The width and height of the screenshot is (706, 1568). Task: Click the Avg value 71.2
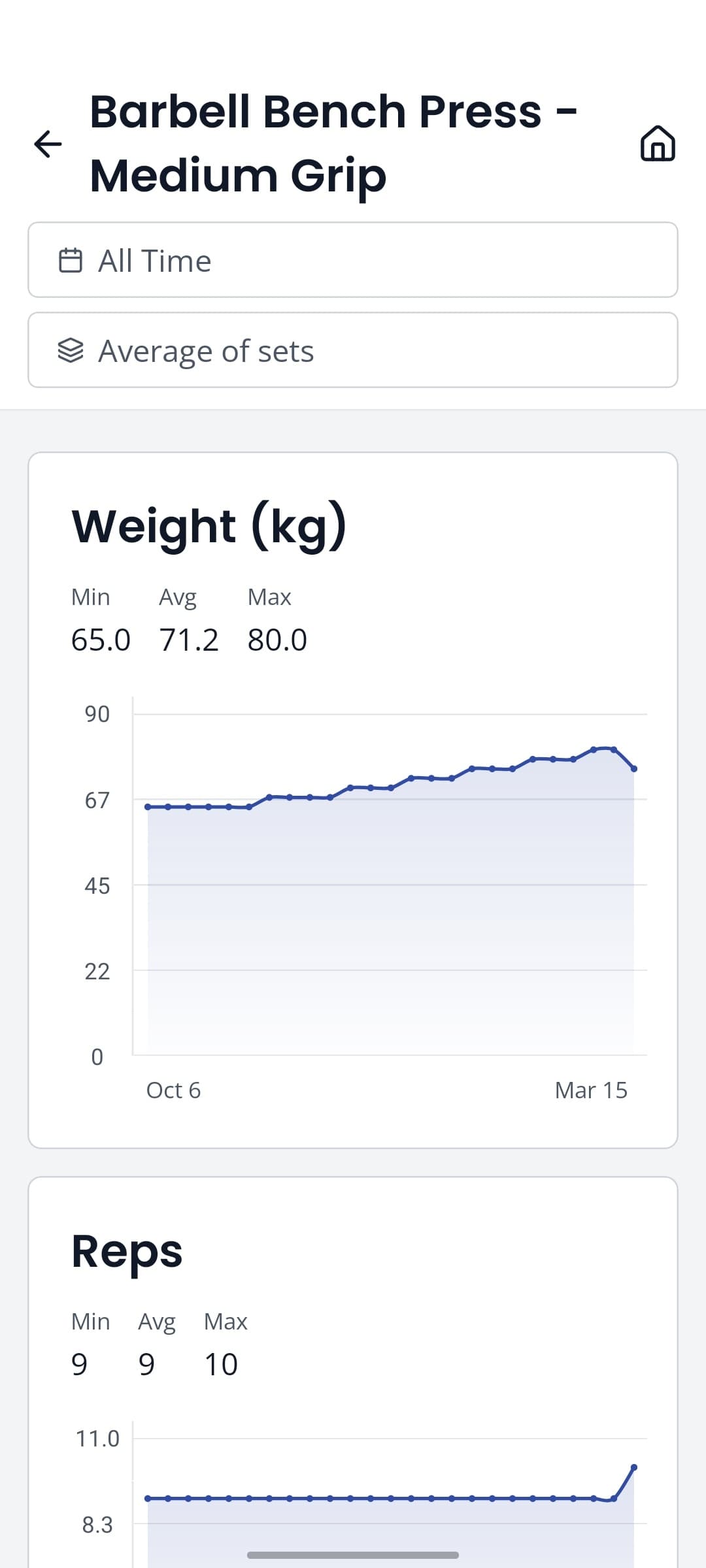click(189, 639)
